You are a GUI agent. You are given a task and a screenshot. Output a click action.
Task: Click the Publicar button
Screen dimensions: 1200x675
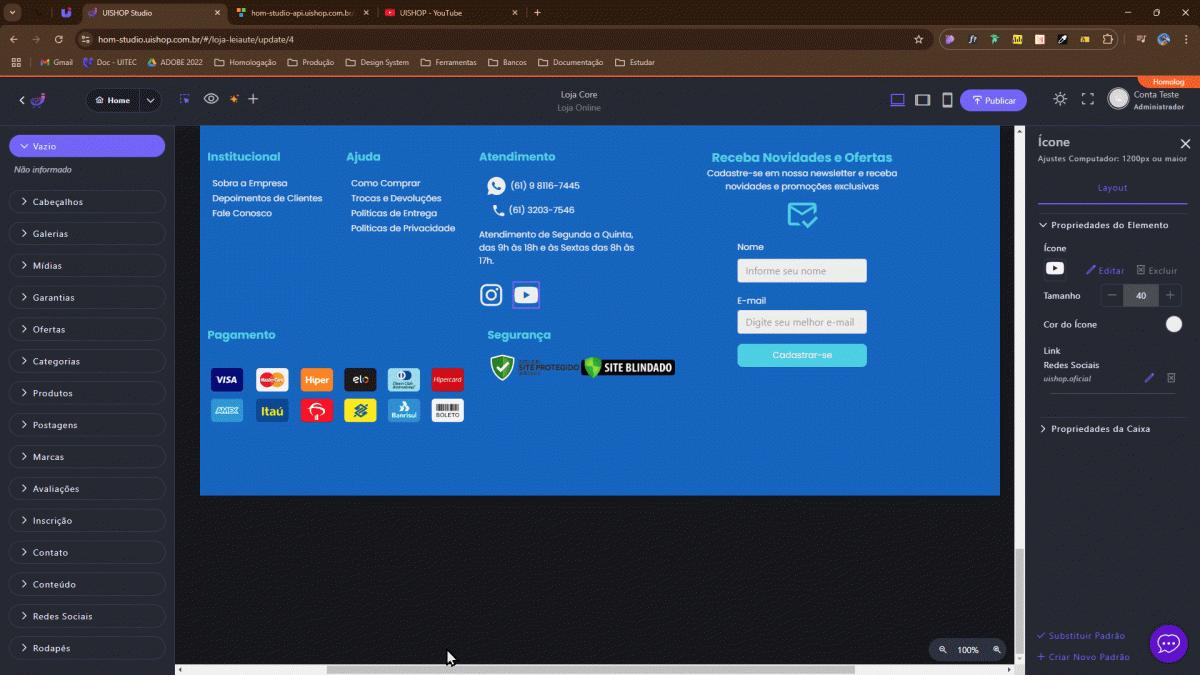[x=992, y=100]
